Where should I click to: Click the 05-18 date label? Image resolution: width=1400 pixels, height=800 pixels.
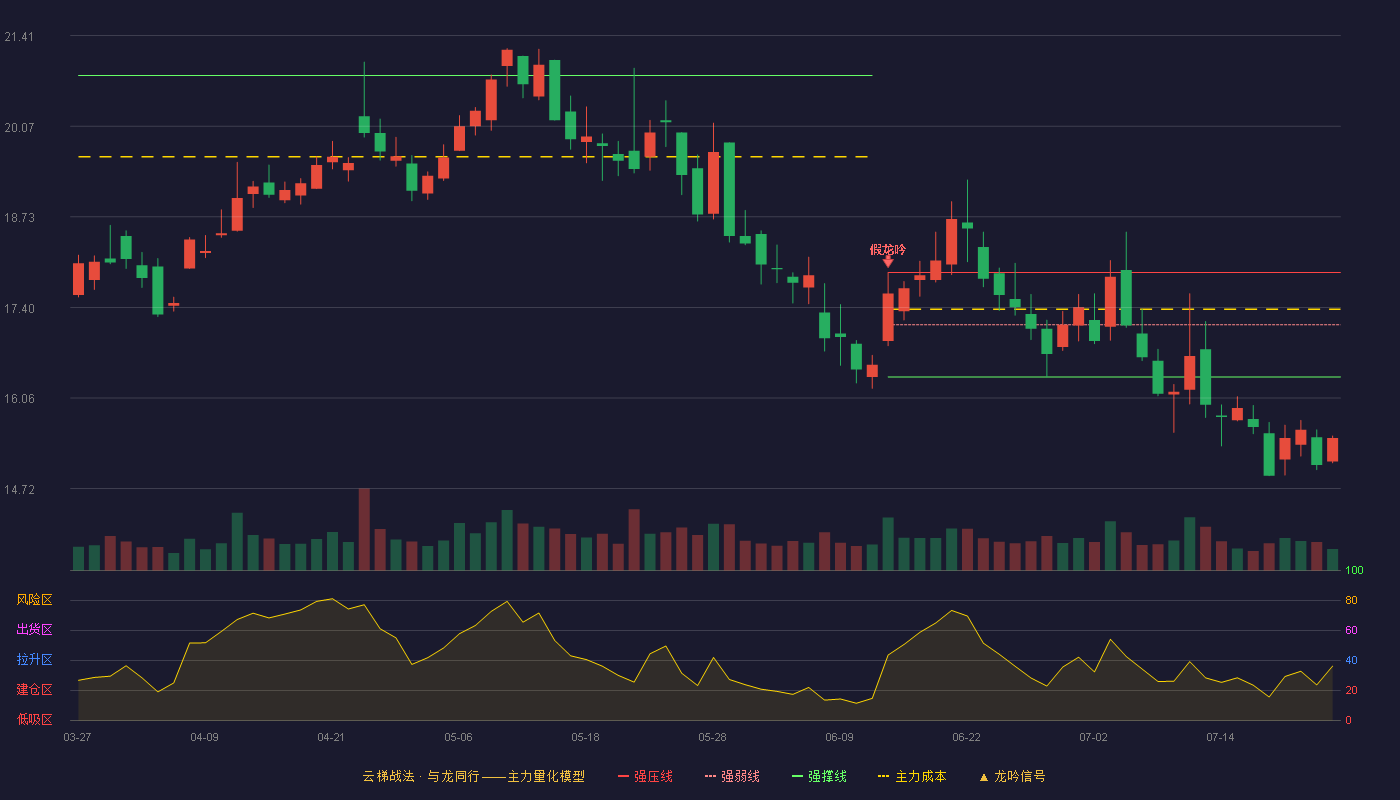coord(585,737)
